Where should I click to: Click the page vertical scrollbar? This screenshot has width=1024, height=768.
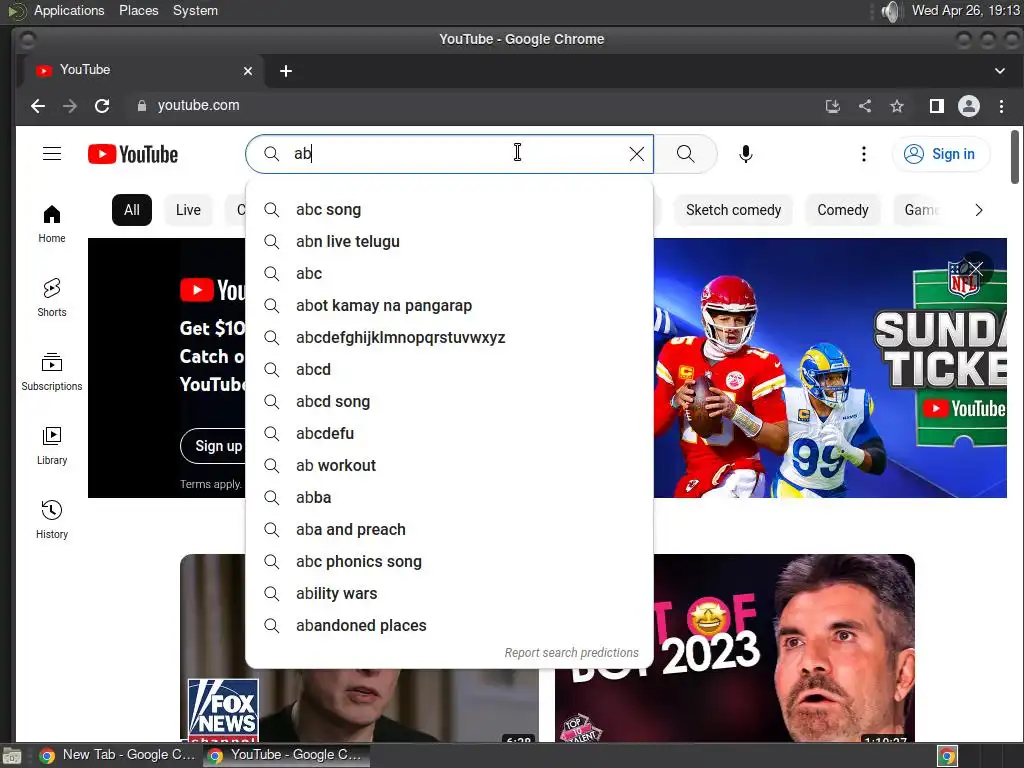(x=1014, y=157)
